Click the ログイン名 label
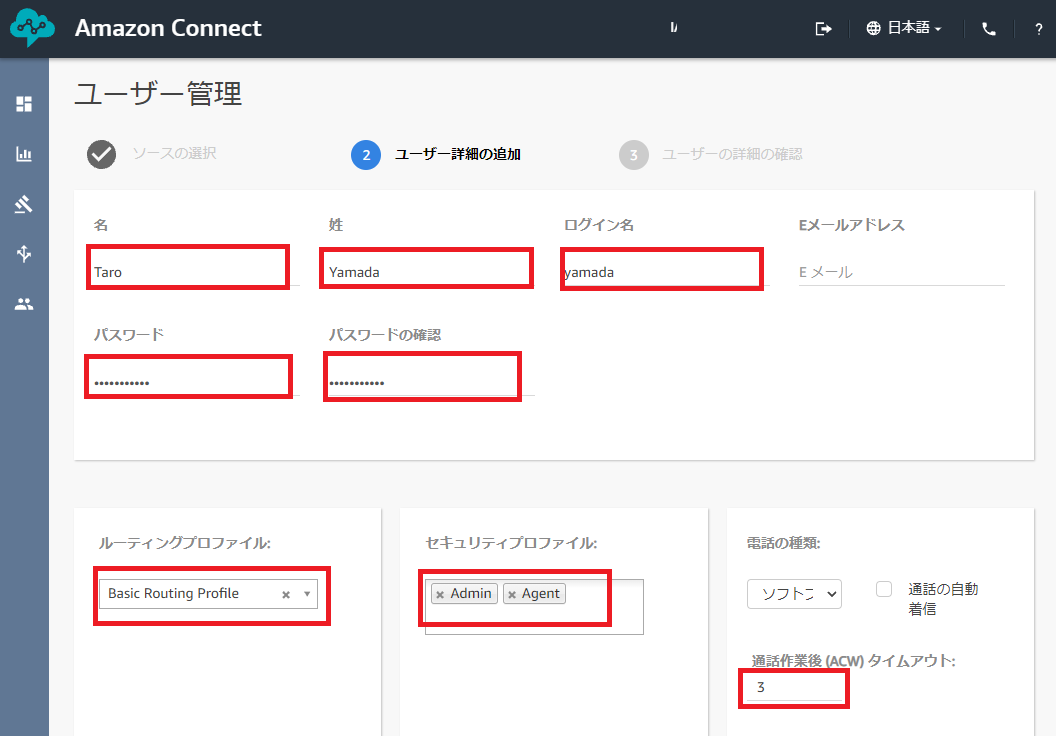The height and width of the screenshot is (736, 1056). pyautogui.click(x=599, y=225)
